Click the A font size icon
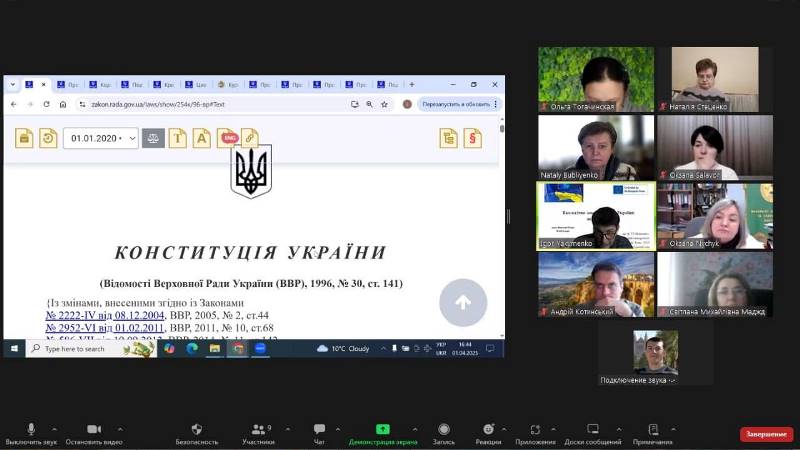 [x=202, y=138]
